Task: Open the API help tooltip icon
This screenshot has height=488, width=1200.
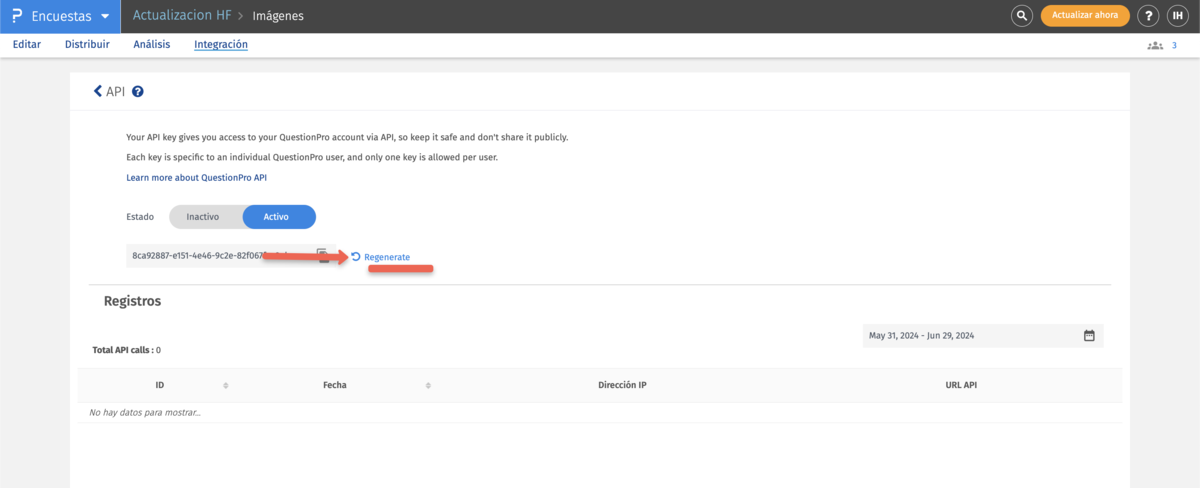Action: click(138, 92)
